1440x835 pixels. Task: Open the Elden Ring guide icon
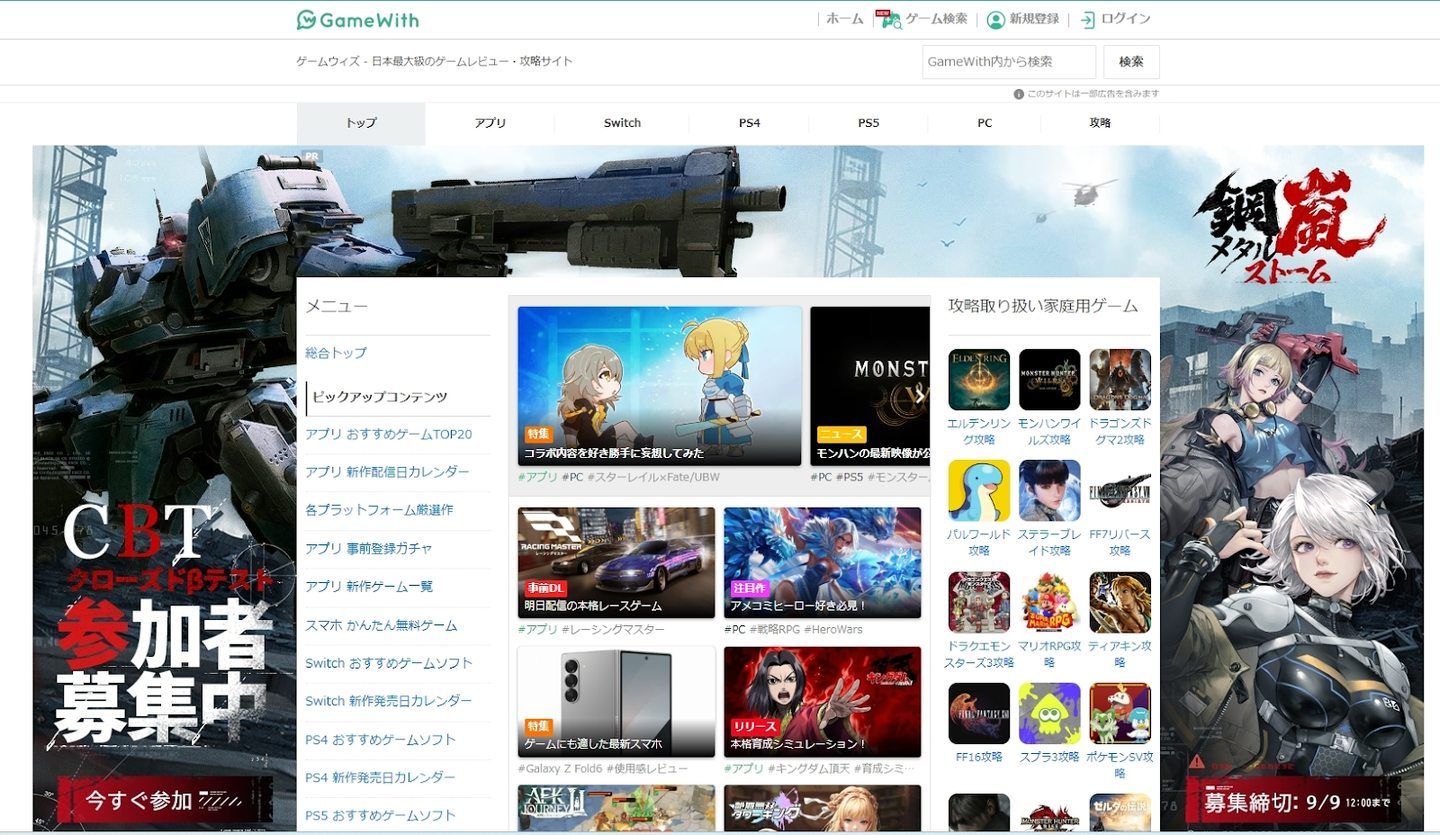point(979,379)
